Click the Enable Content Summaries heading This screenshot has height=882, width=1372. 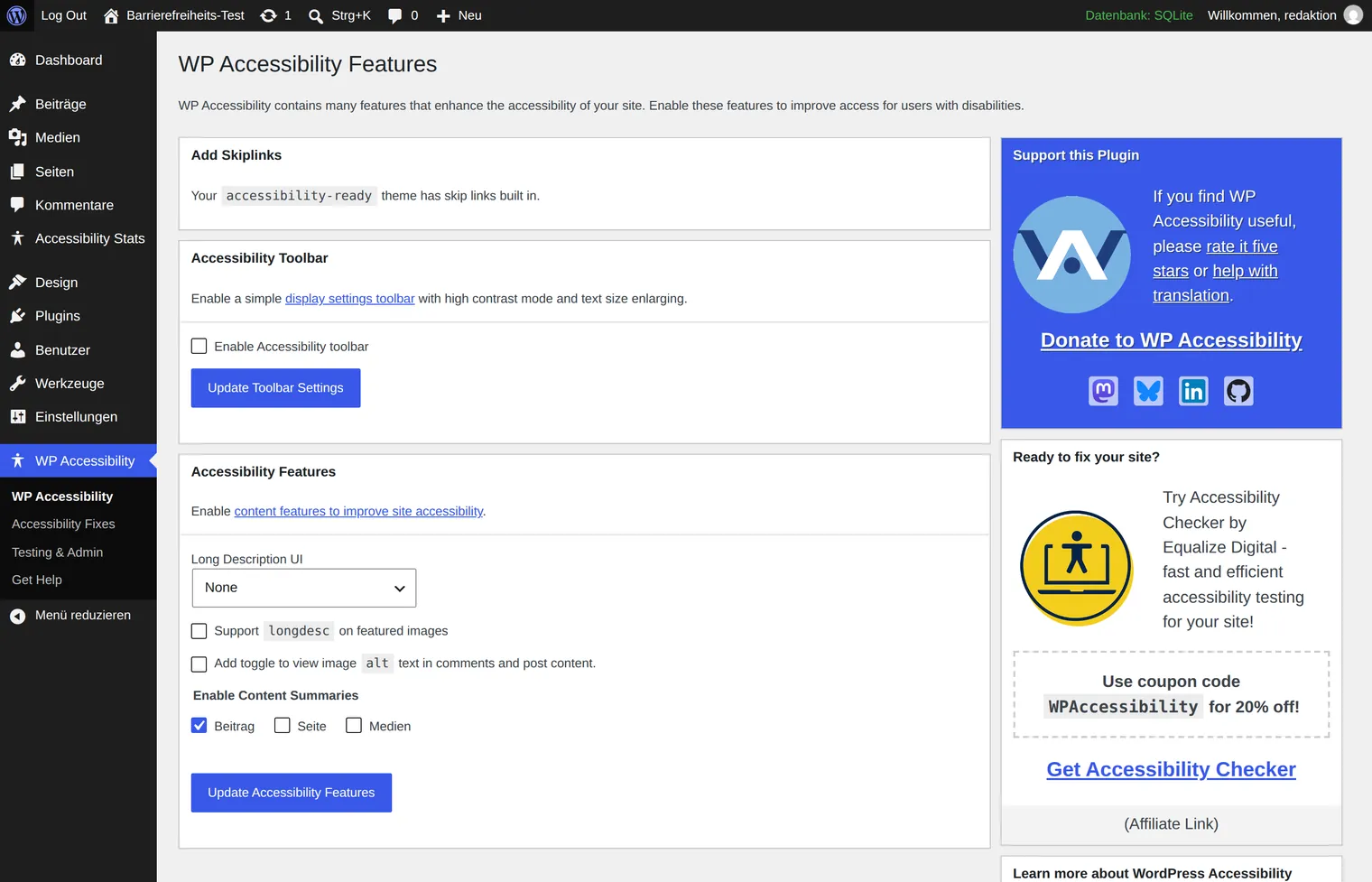point(275,695)
